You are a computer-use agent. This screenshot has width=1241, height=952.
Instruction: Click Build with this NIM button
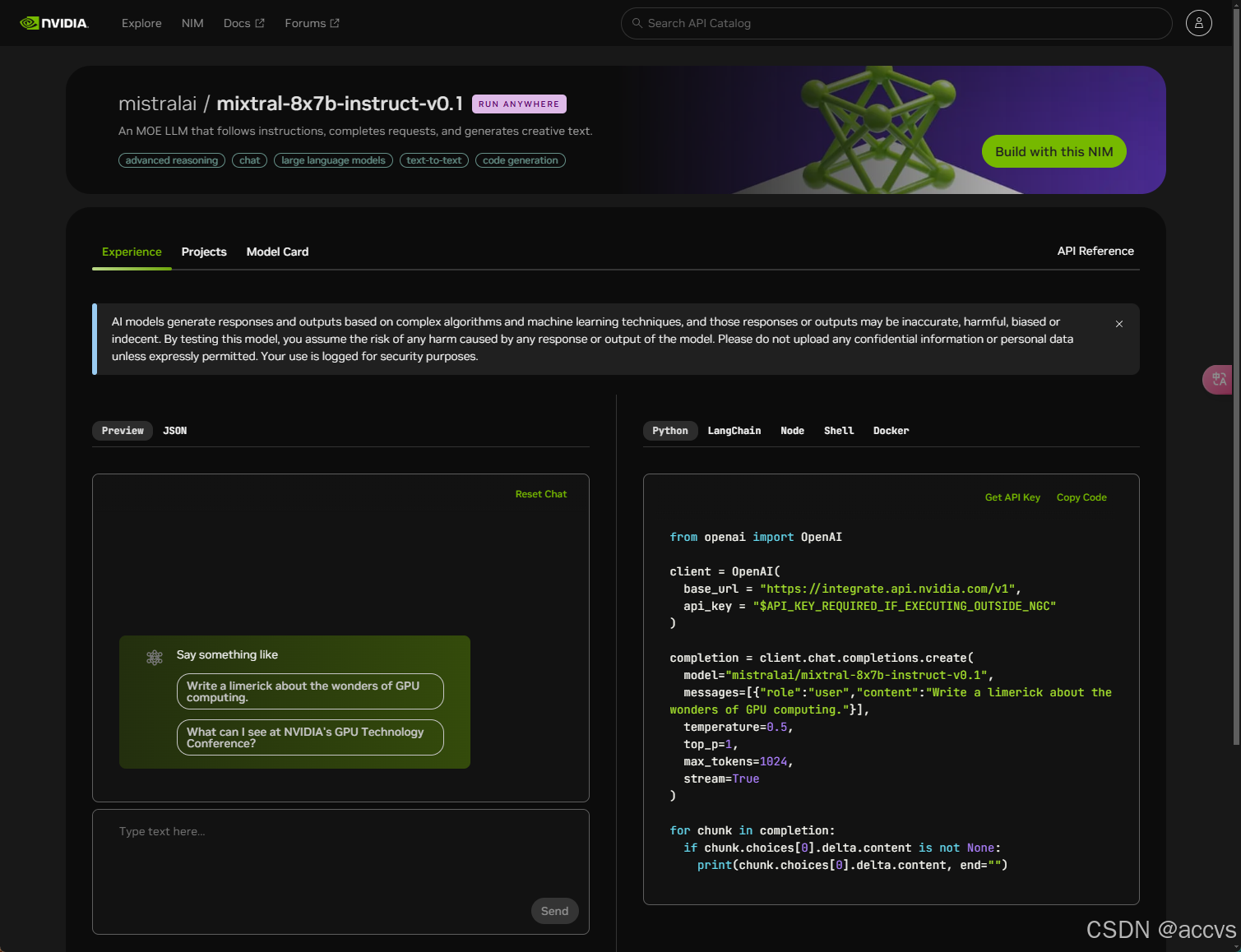click(x=1054, y=151)
